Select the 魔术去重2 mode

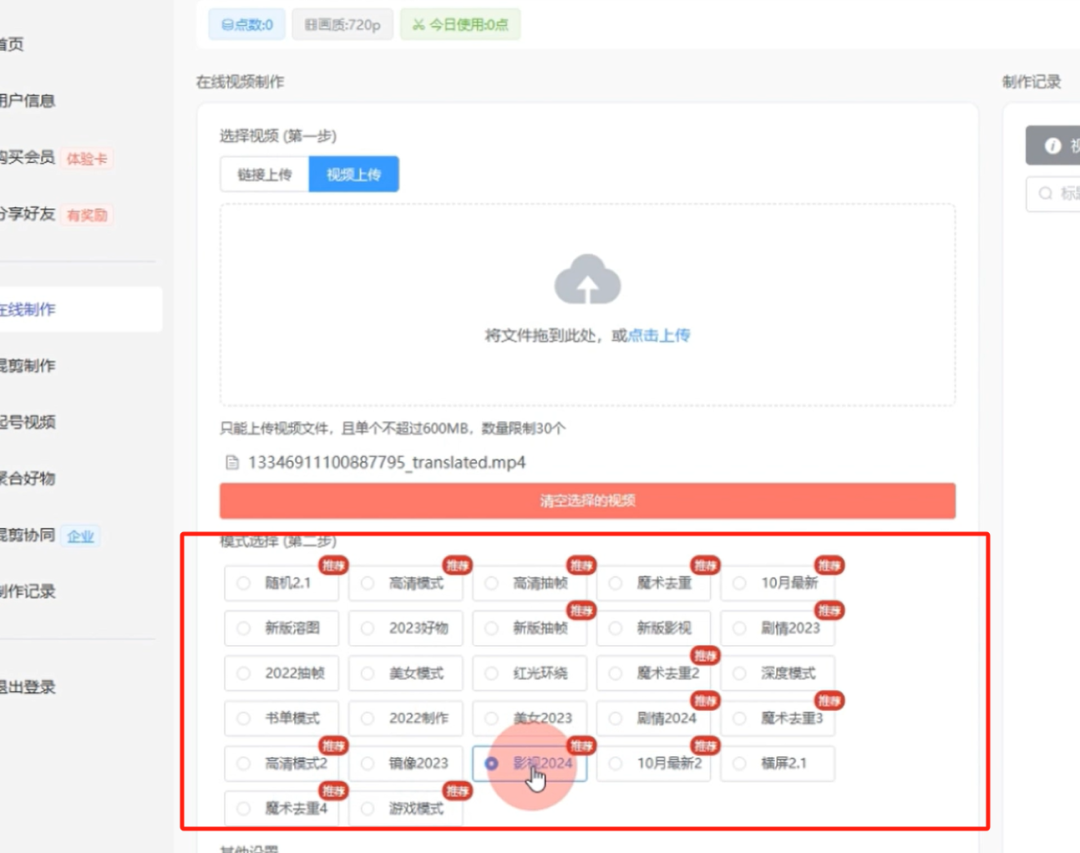(x=654, y=673)
